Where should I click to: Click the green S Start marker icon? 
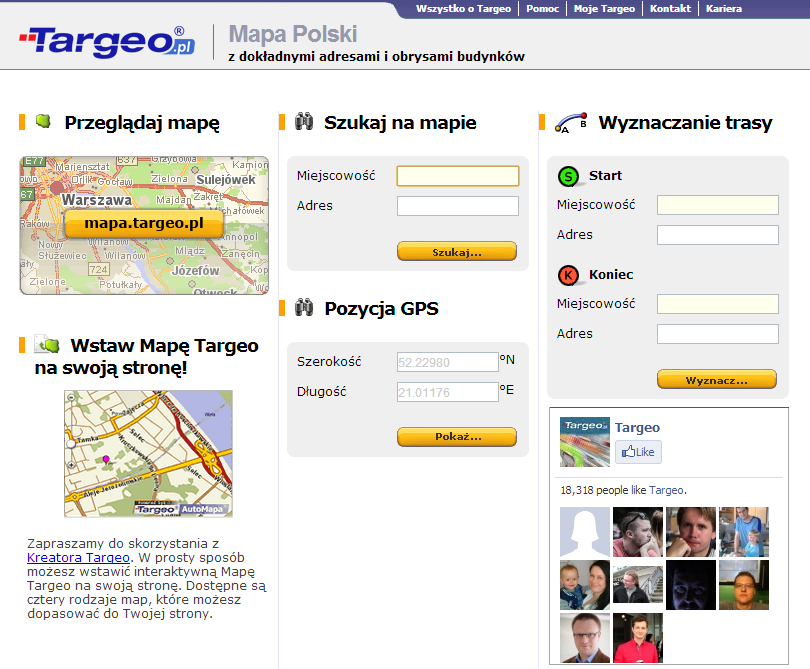coord(568,177)
